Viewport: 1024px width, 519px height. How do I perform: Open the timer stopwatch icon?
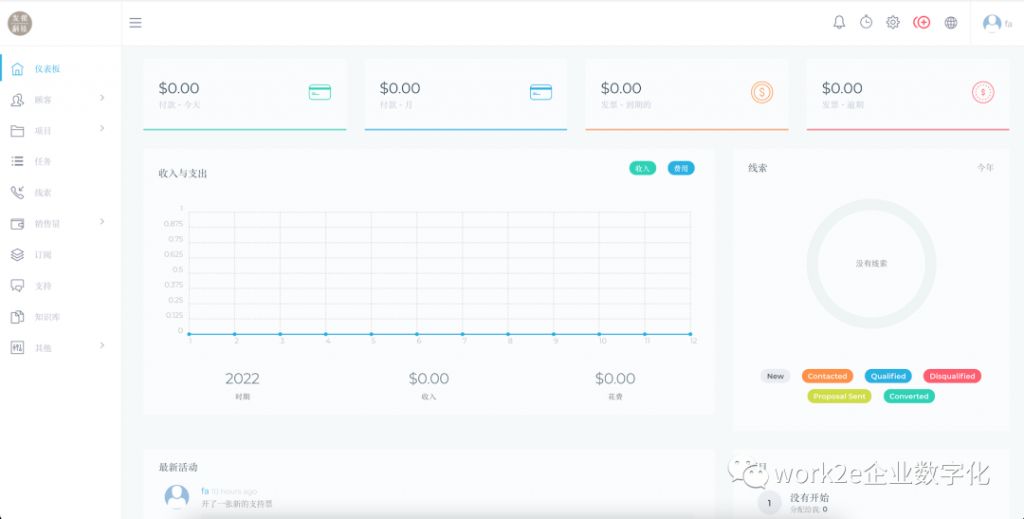(x=866, y=22)
